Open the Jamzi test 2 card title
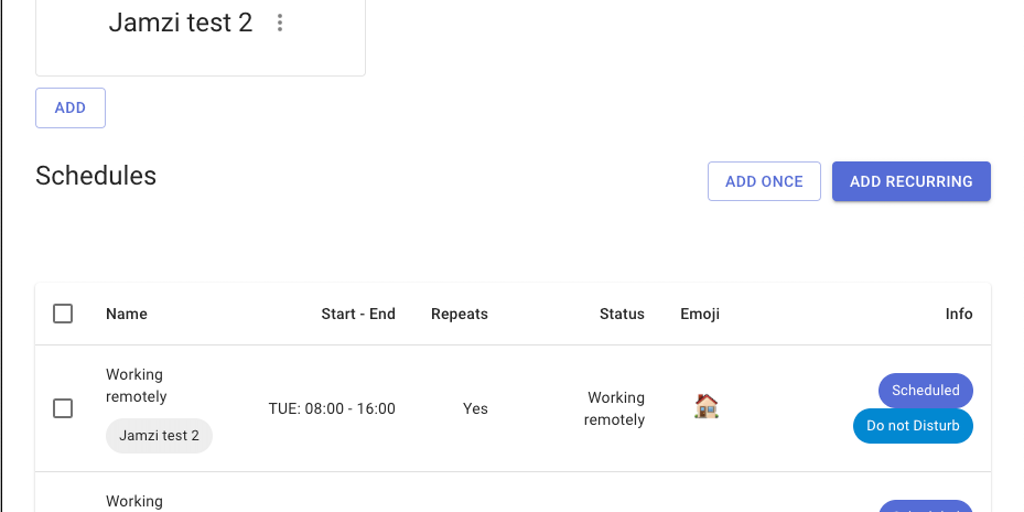The height and width of the screenshot is (512, 1024). [181, 23]
